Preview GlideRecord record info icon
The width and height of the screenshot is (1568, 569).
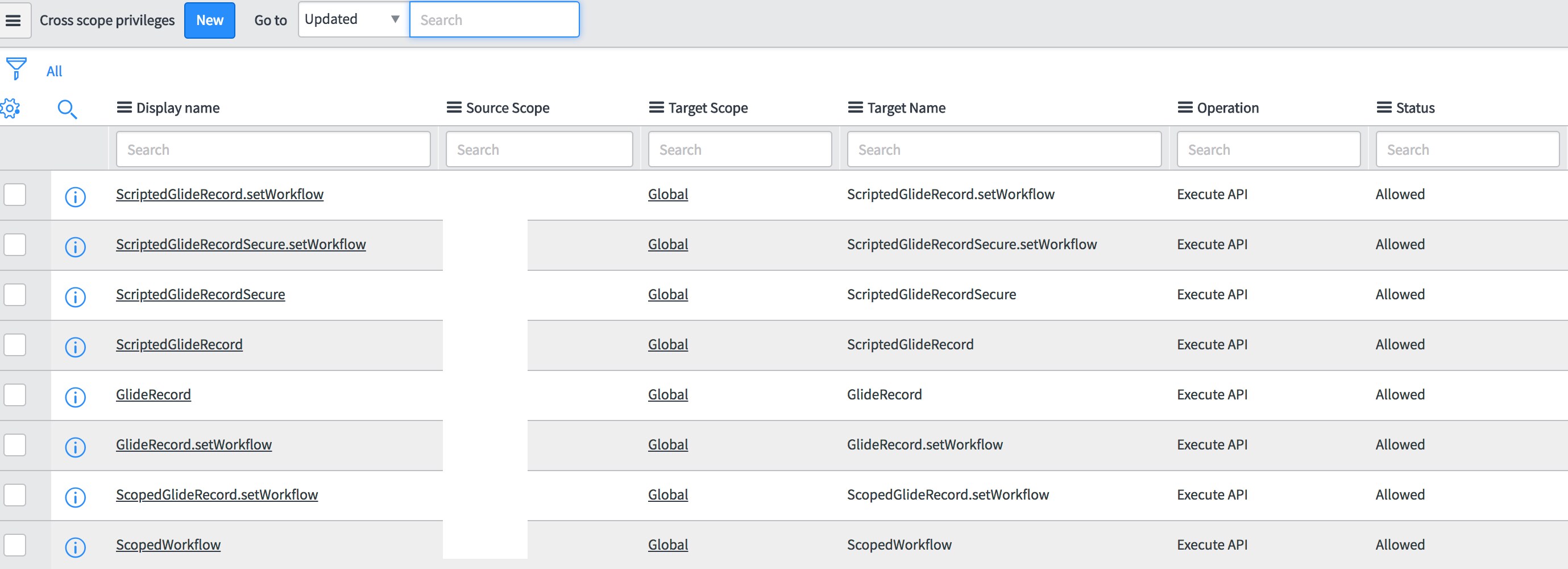click(x=76, y=397)
